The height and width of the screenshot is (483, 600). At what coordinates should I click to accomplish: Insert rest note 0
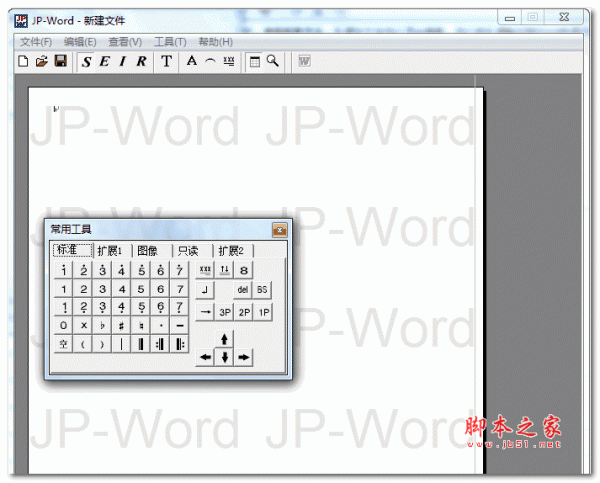click(x=64, y=326)
